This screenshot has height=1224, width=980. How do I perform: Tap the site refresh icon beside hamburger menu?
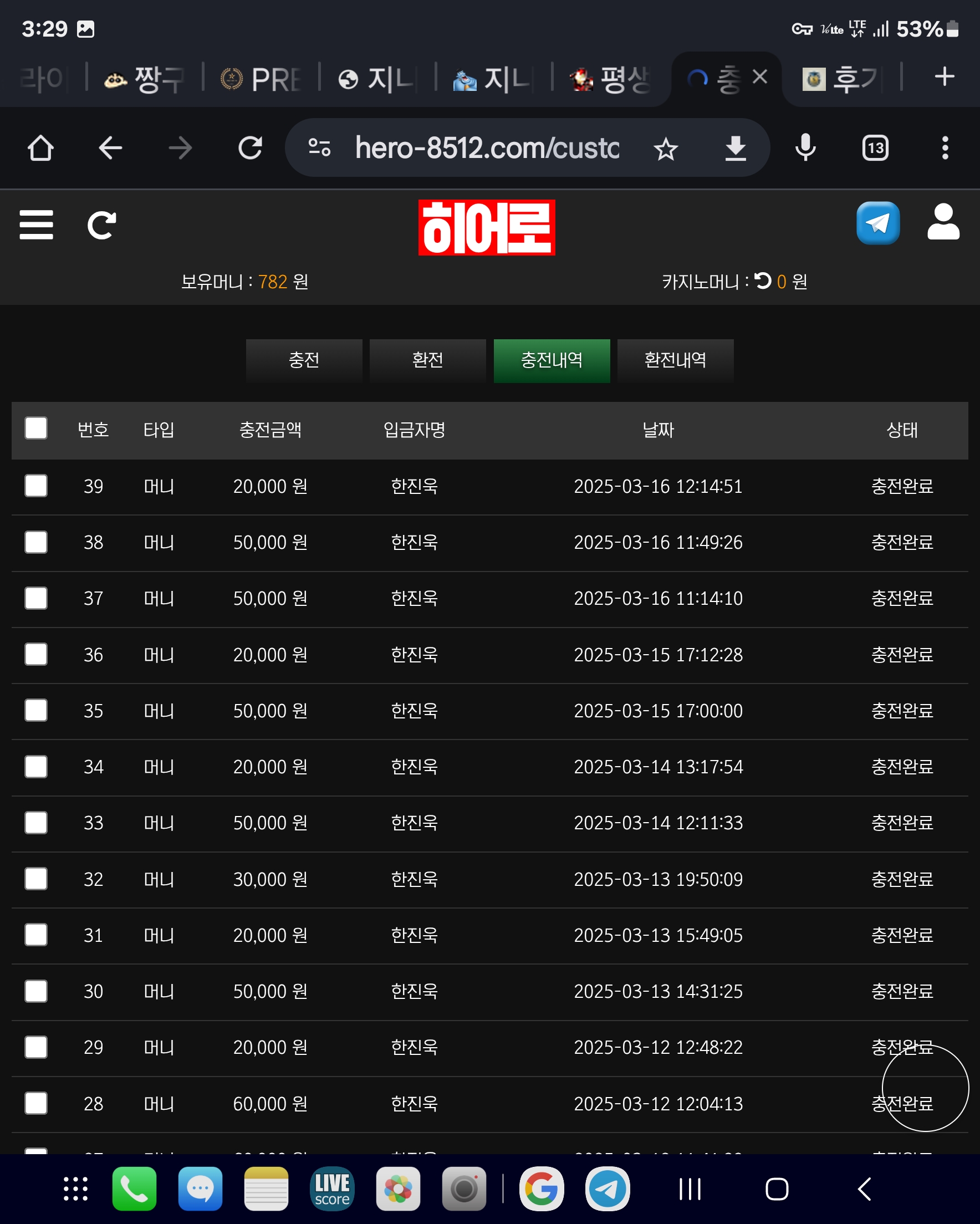[x=101, y=225]
